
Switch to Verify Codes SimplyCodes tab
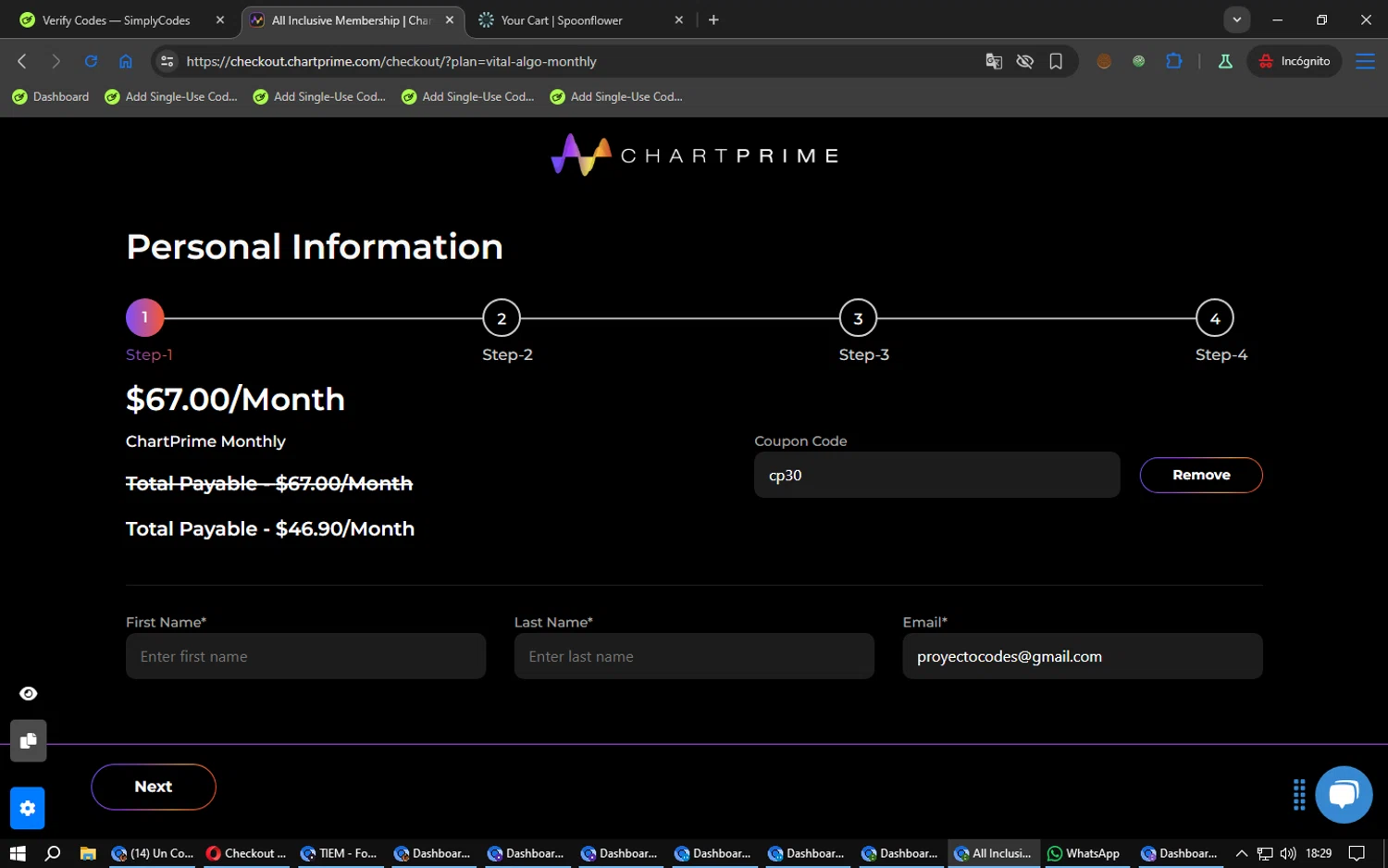pos(116,20)
